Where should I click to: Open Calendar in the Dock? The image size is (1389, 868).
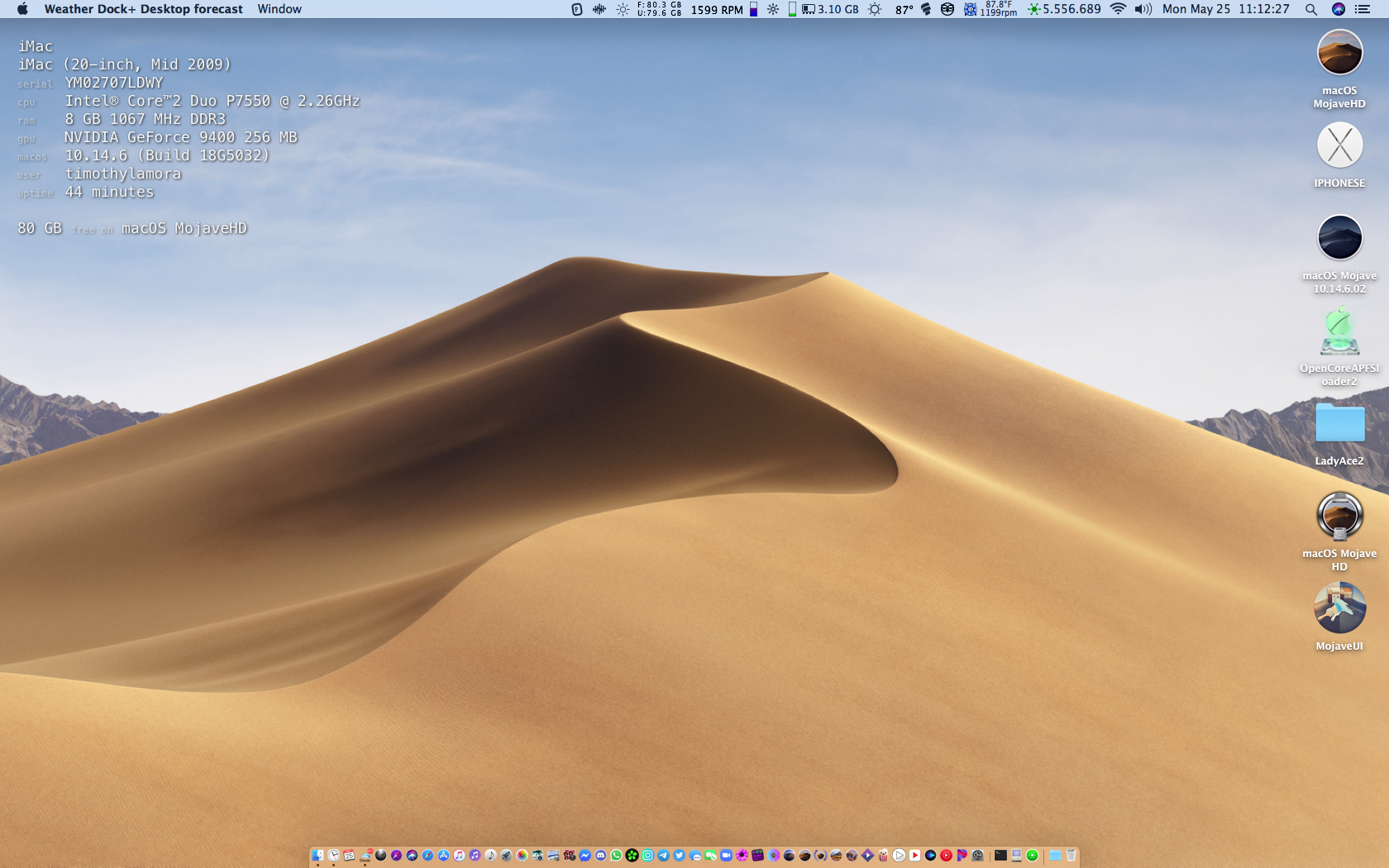pyautogui.click(x=350, y=856)
